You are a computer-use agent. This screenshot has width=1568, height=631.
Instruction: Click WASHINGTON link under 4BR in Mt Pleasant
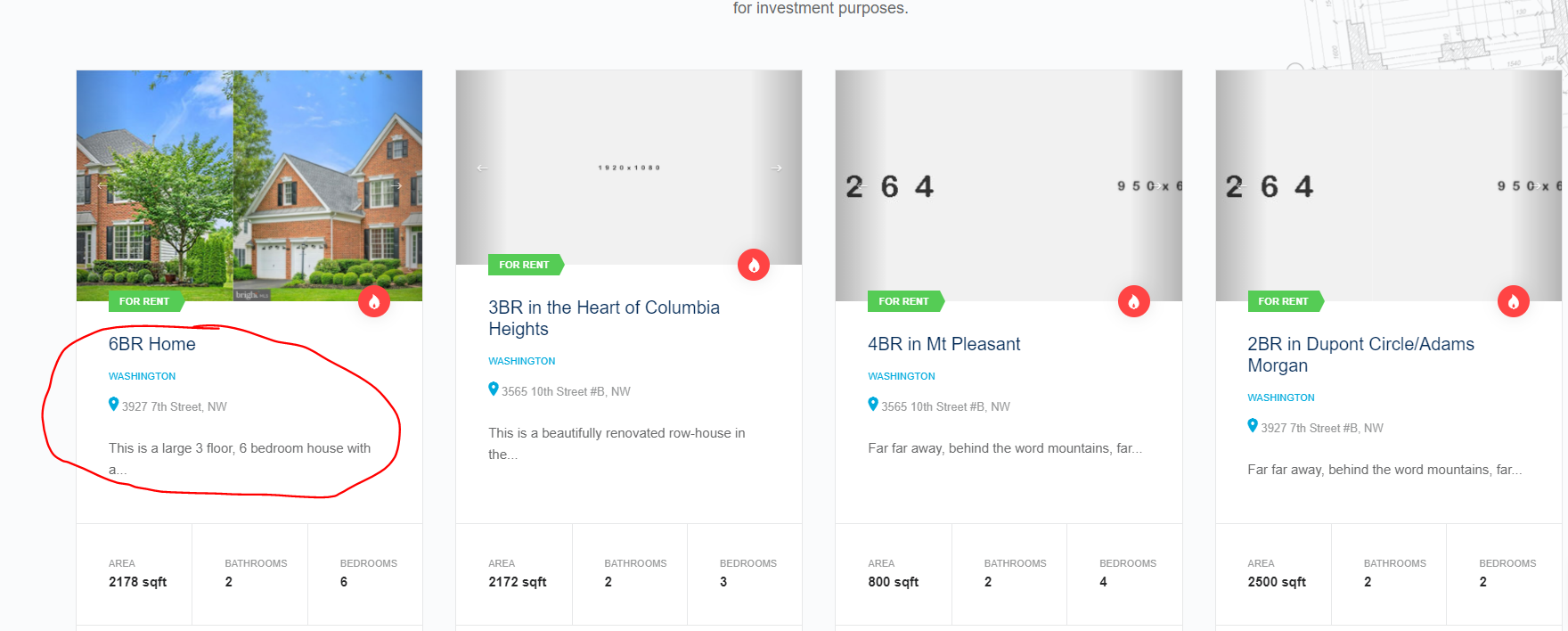[x=902, y=376]
